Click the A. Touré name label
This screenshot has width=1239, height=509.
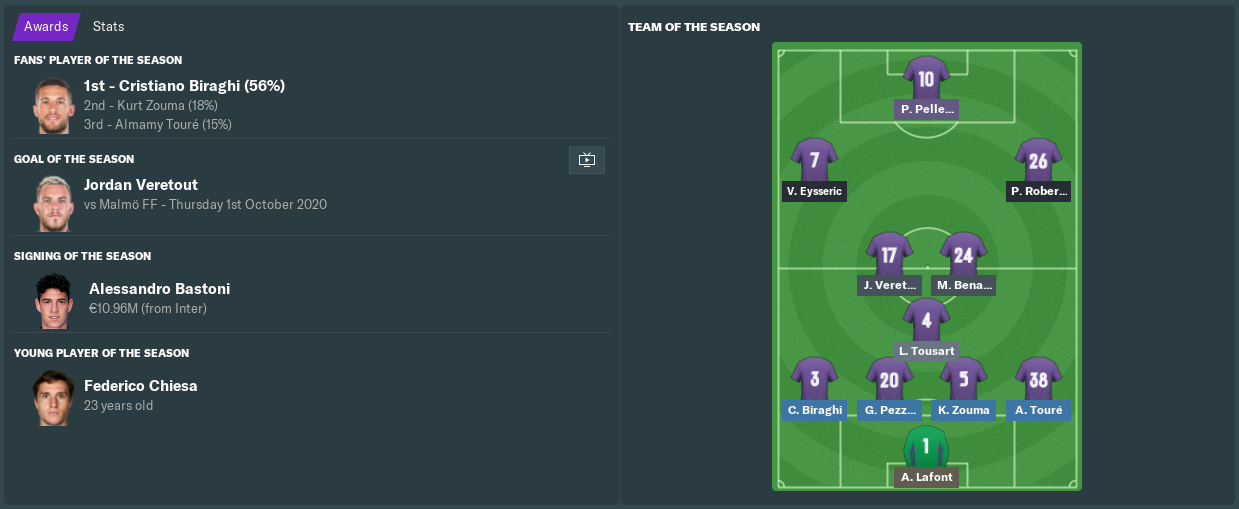[1038, 410]
